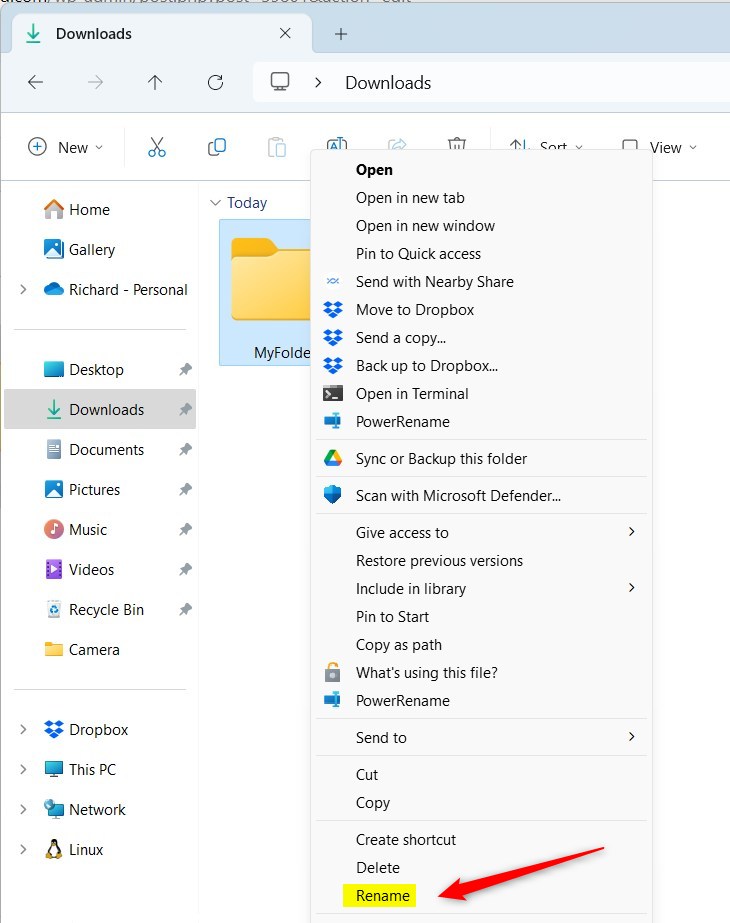The height and width of the screenshot is (923, 730).
Task: Select the MyFolder folder thumbnail
Action: (x=266, y=292)
